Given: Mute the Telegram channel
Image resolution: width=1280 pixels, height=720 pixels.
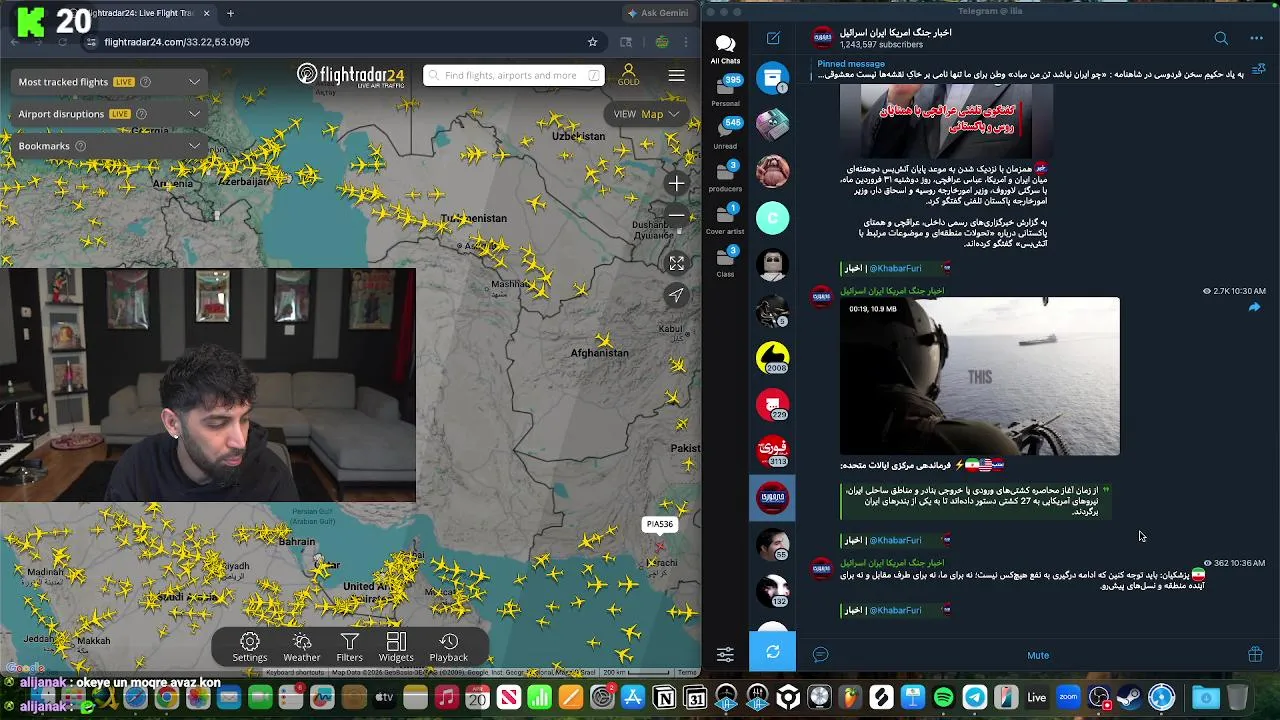Looking at the screenshot, I should point(1038,655).
